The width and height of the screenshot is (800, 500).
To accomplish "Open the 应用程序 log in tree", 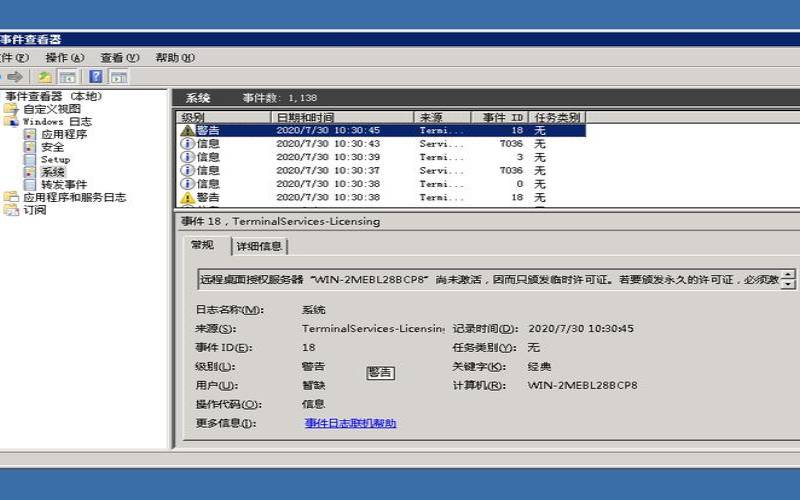I will (63, 134).
